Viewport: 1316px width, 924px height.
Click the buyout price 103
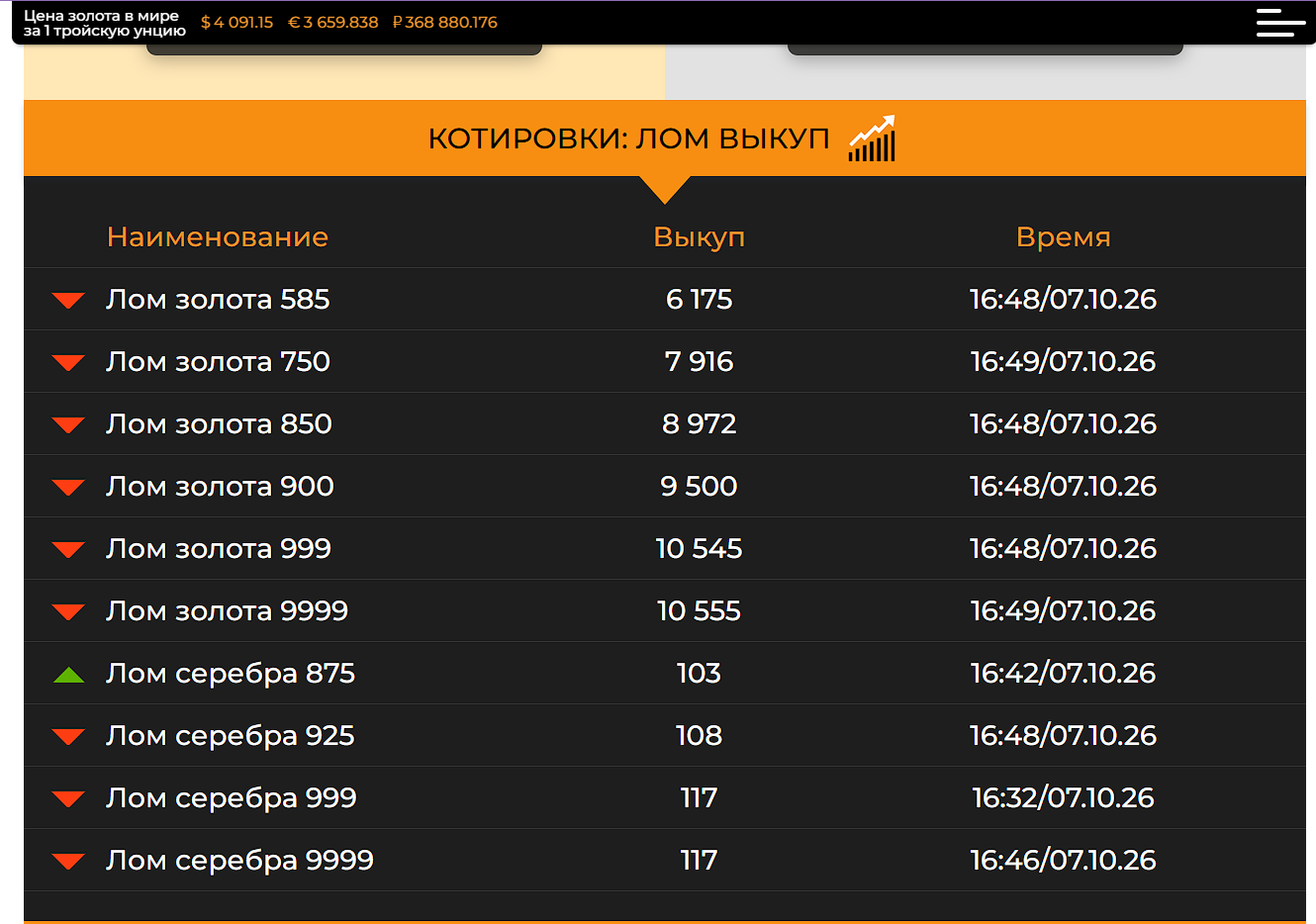[x=700, y=674]
